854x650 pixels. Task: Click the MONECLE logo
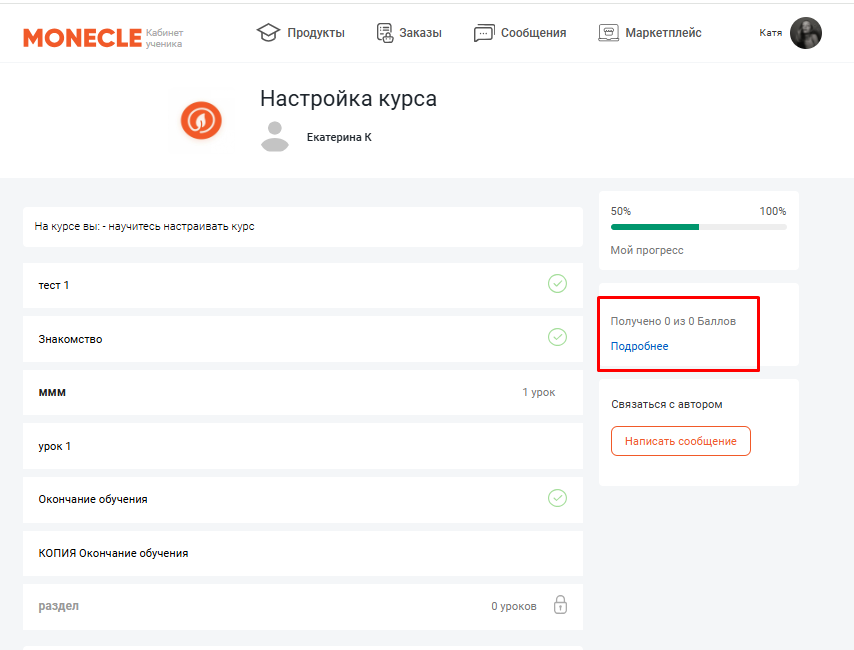point(82,38)
